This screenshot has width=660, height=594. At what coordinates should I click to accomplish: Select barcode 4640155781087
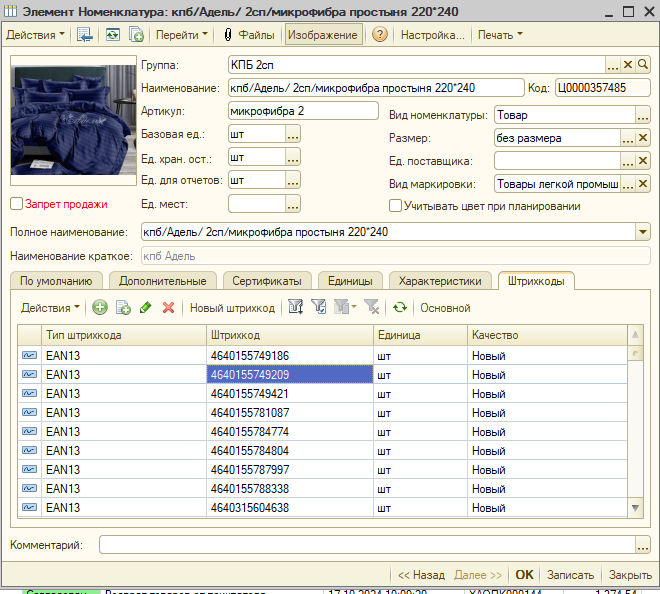[x=290, y=413]
